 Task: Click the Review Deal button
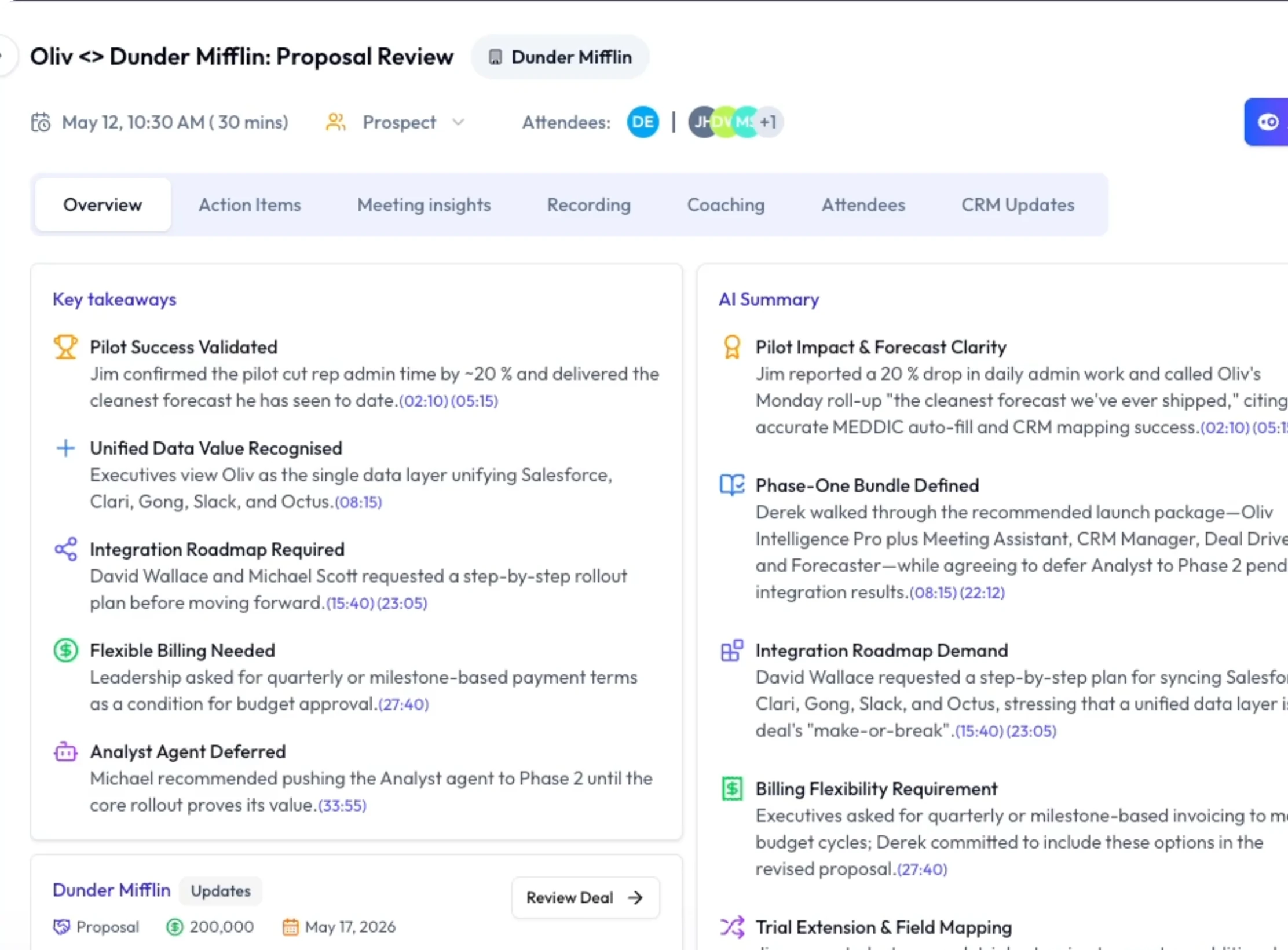(x=585, y=897)
